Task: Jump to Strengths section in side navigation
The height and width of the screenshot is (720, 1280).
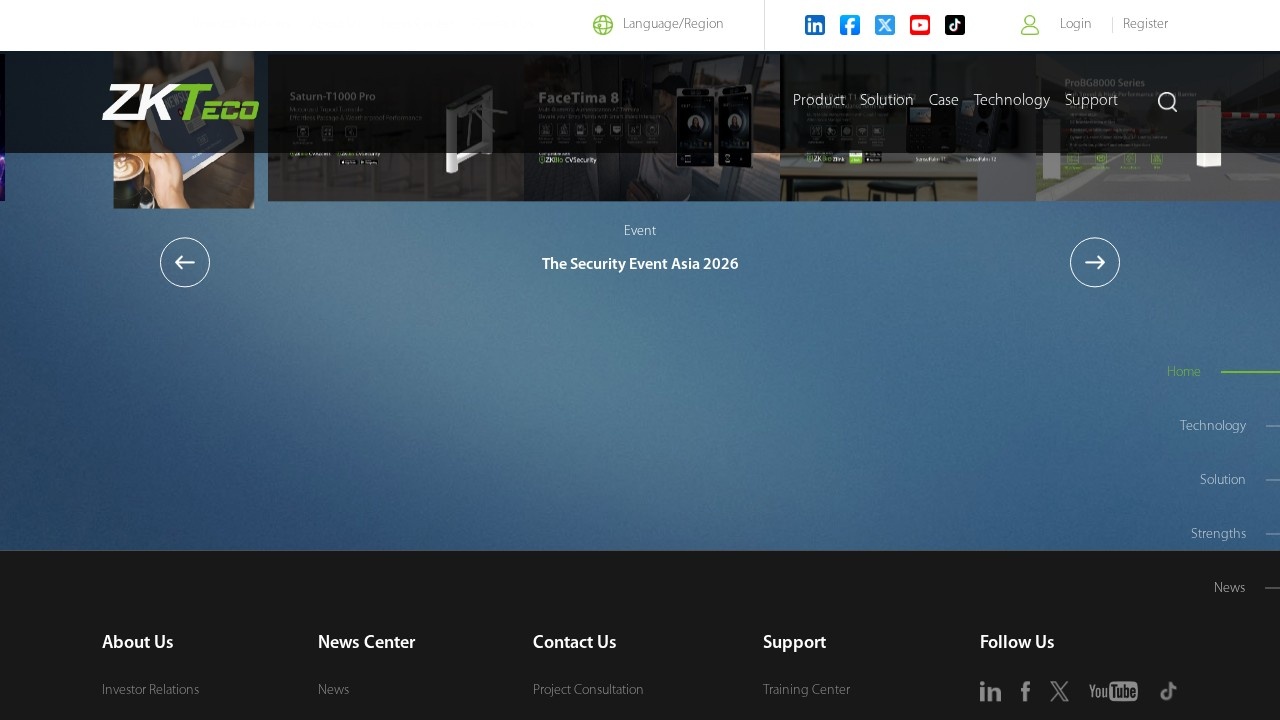Action: [1218, 534]
